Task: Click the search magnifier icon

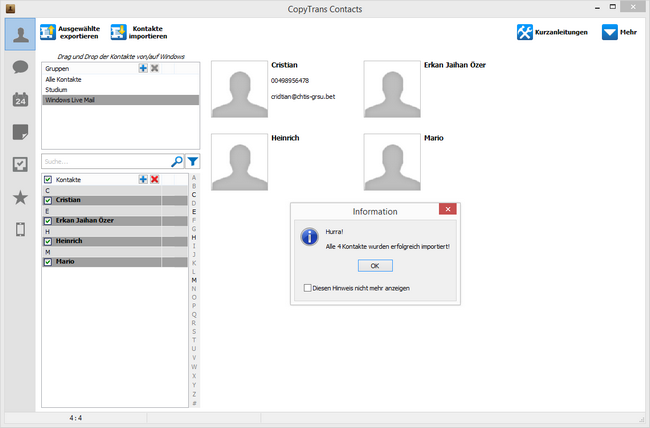Action: pos(177,161)
